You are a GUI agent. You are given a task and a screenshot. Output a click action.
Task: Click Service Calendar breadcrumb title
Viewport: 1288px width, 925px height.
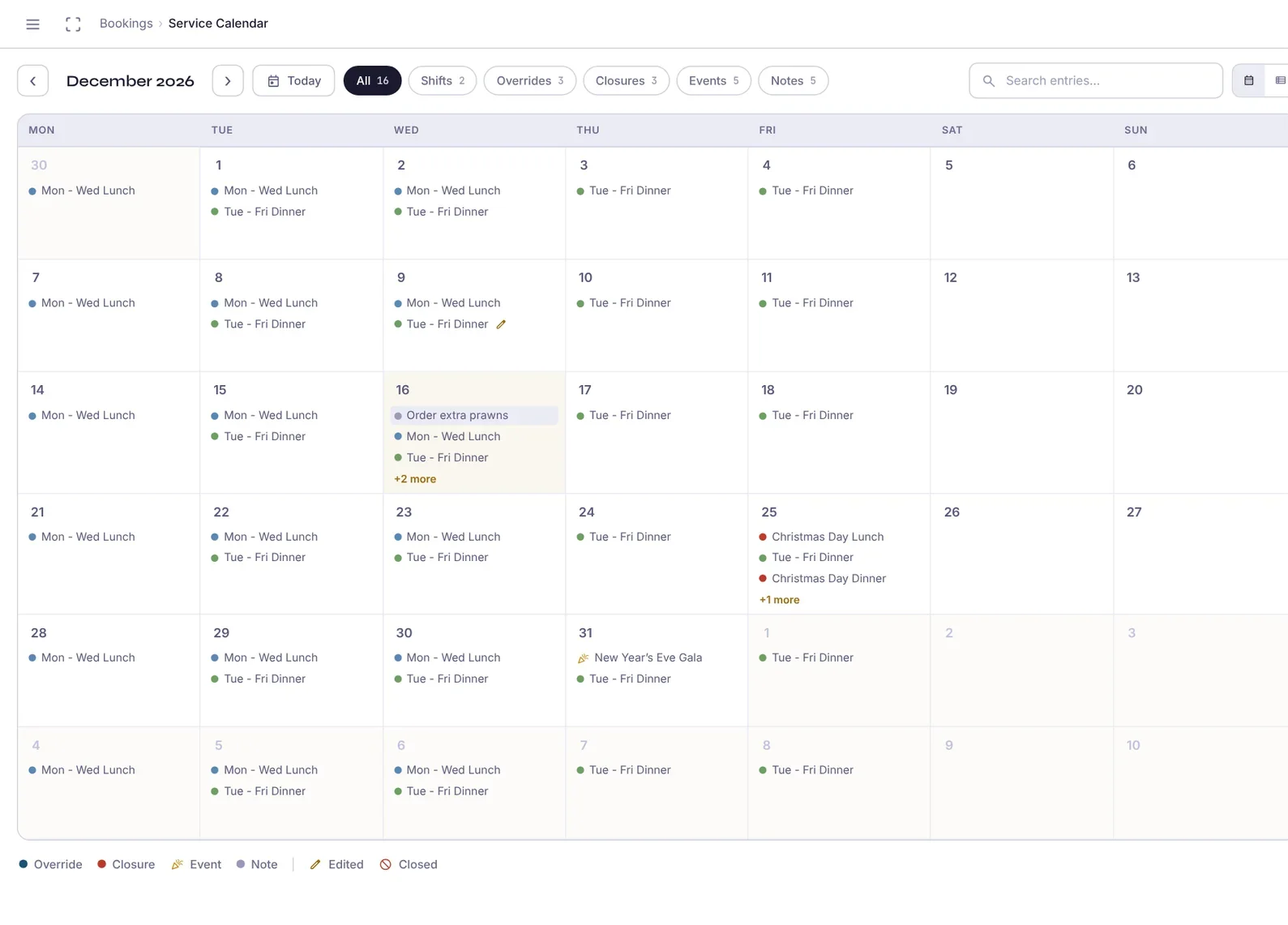click(218, 24)
